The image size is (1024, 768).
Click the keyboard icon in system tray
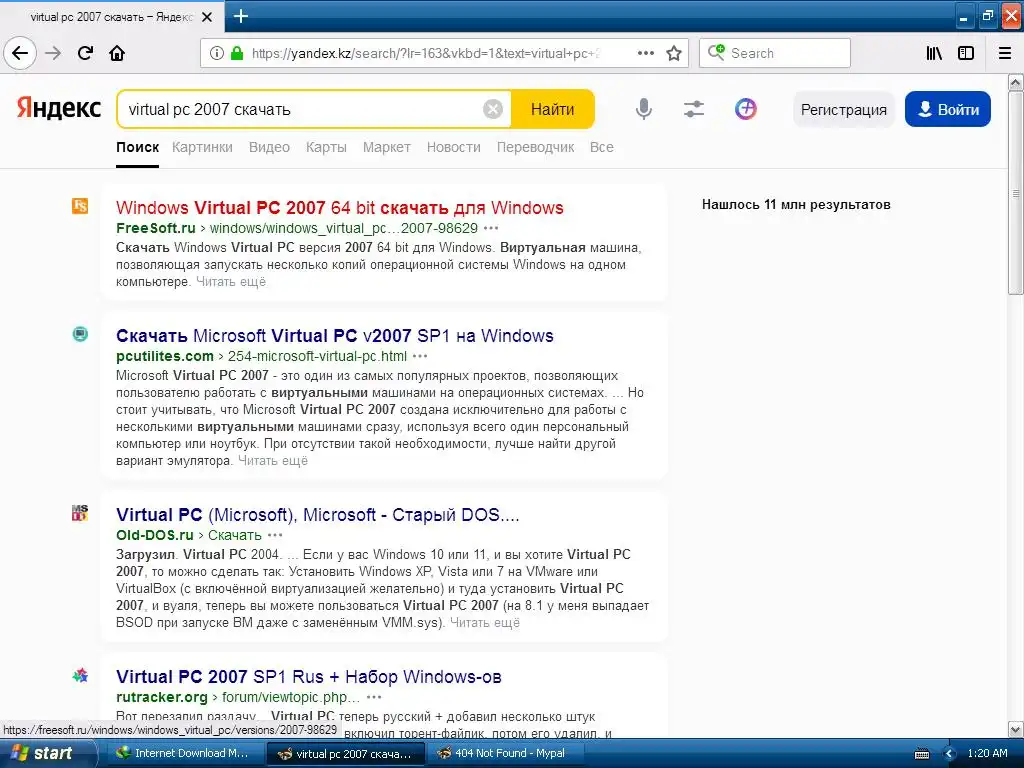click(921, 754)
